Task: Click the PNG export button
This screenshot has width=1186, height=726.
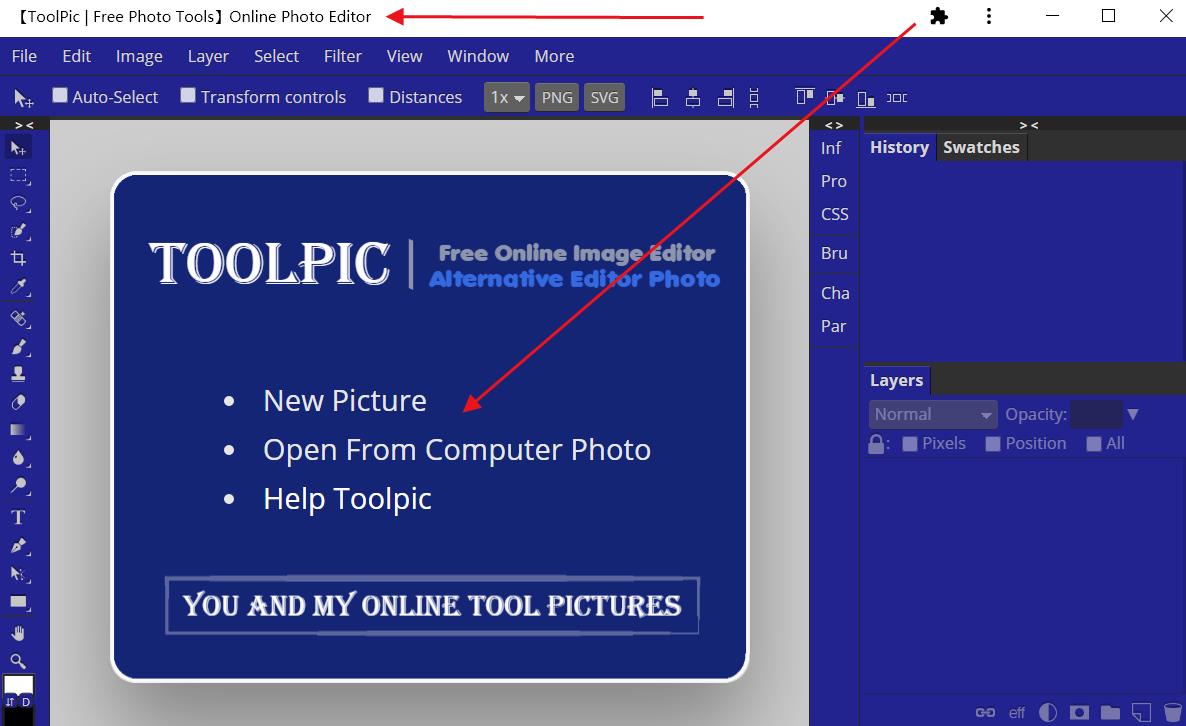Action: tap(557, 98)
